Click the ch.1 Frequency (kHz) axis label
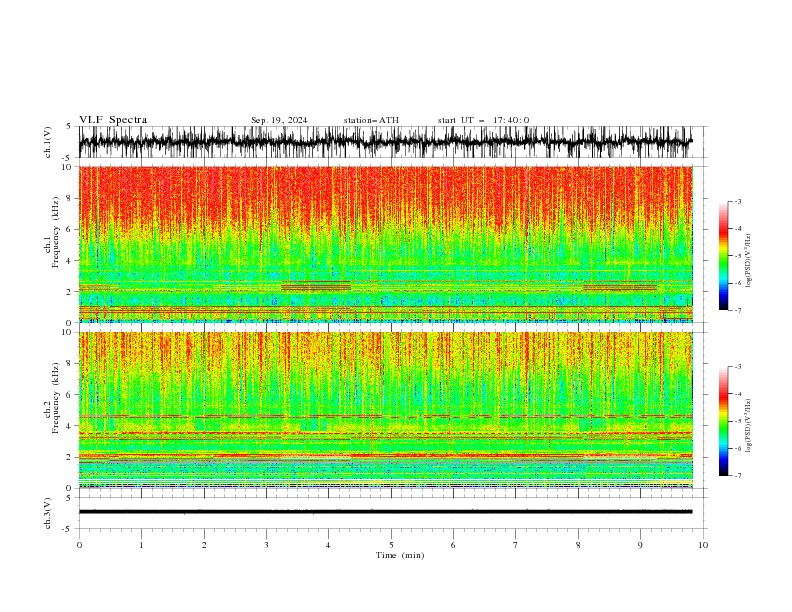Screen dimensions: 792x612 [53, 232]
